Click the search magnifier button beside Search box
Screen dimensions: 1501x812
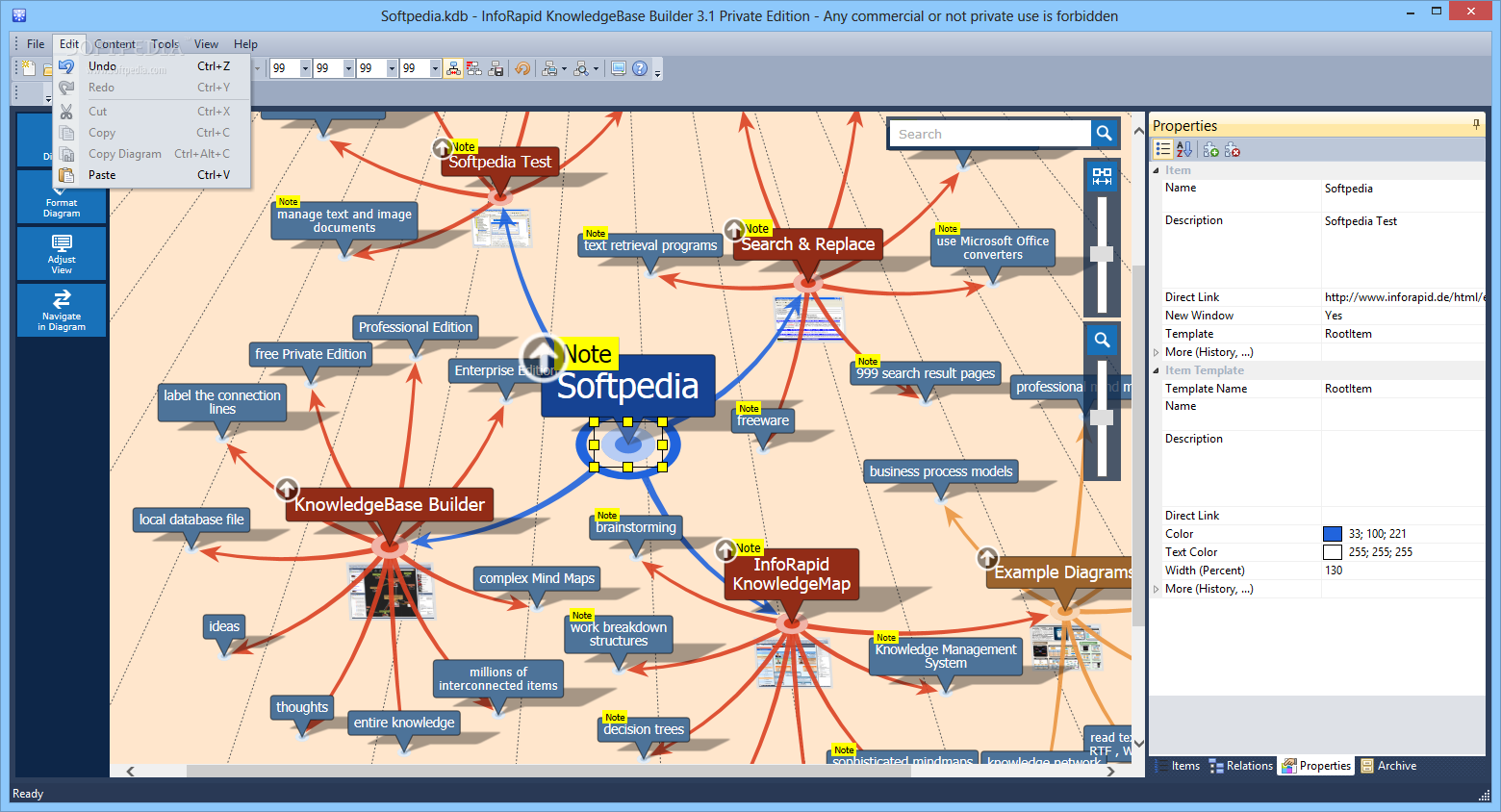click(1105, 134)
